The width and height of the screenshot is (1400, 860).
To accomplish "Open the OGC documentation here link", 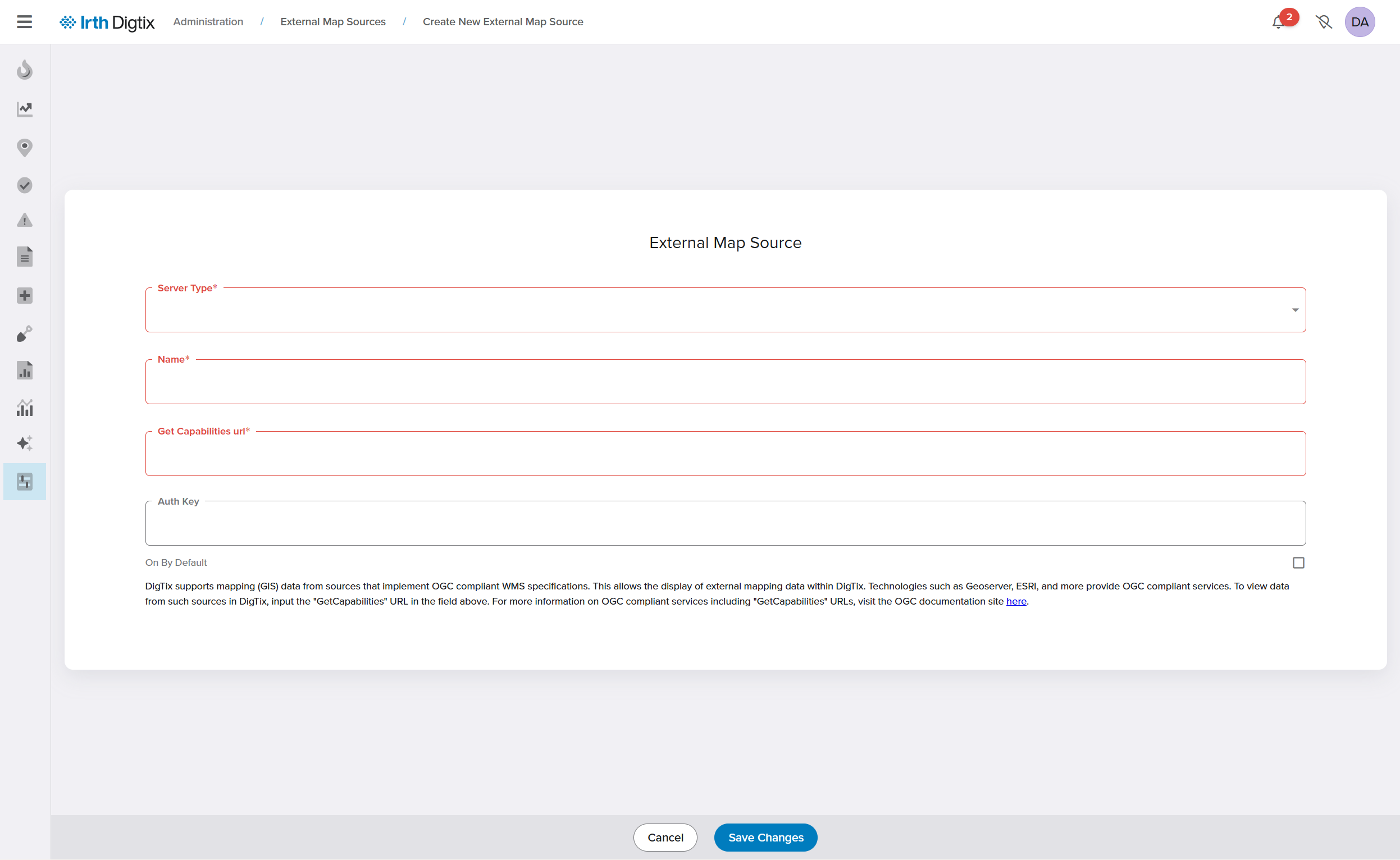I will pos(1016,601).
